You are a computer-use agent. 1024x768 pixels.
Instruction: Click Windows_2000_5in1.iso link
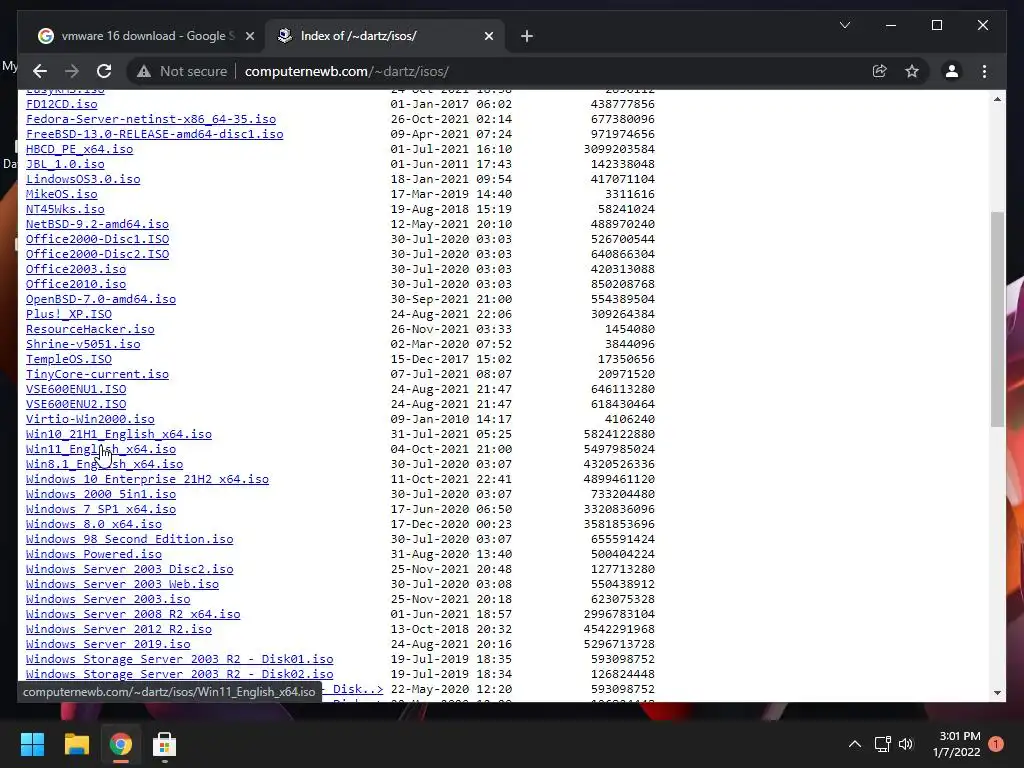101,494
